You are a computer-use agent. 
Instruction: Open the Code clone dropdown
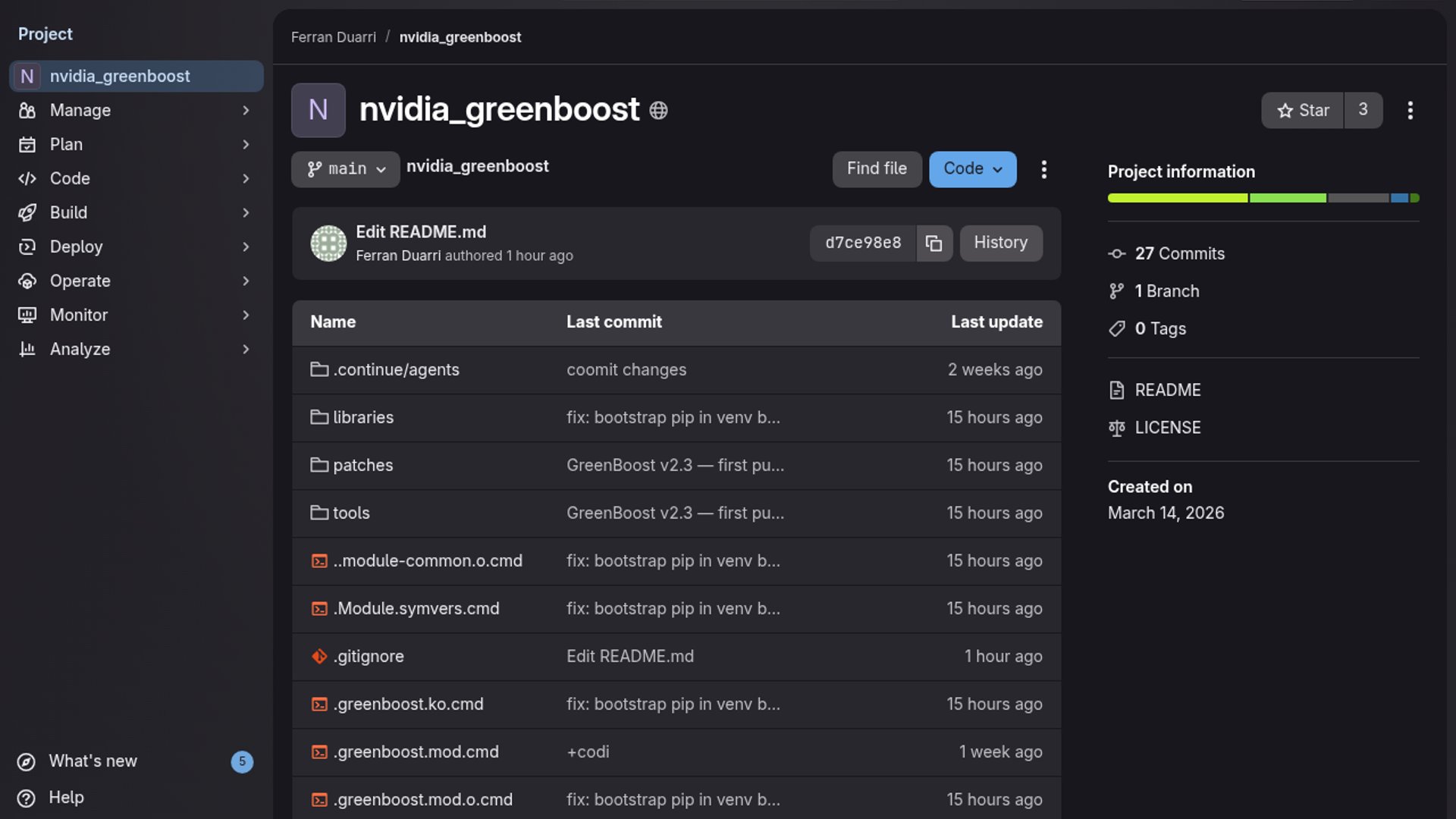(x=972, y=169)
